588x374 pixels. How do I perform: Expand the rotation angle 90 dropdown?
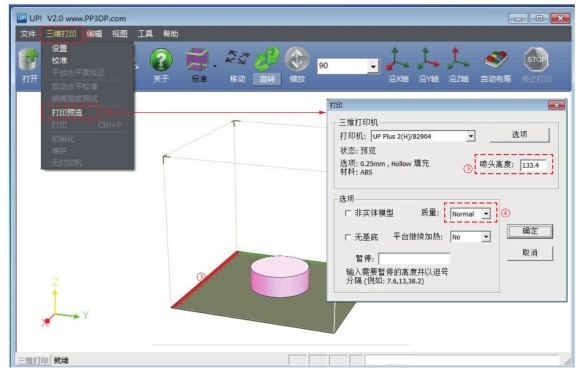(373, 66)
